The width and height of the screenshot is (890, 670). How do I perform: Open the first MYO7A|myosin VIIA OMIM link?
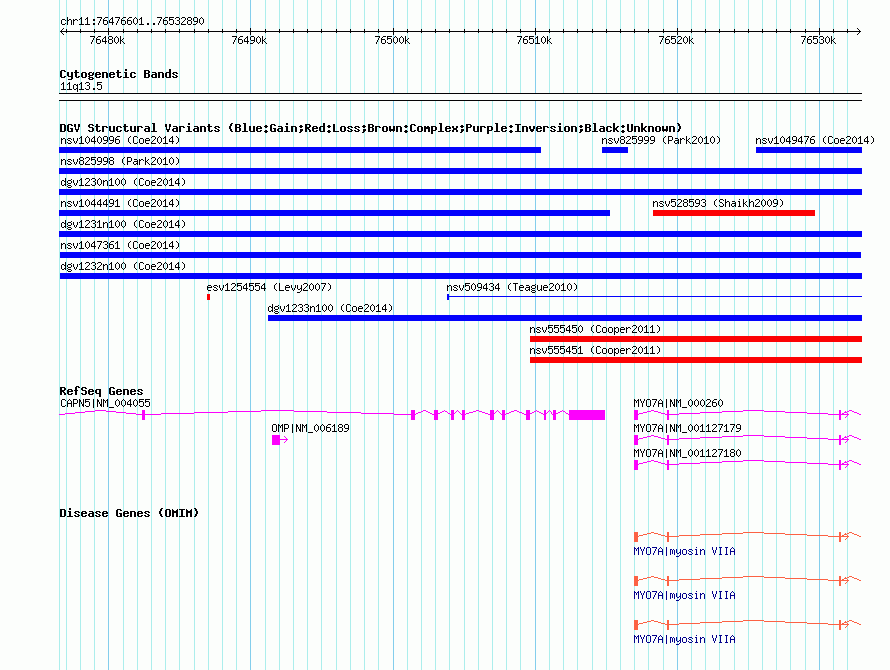685,551
